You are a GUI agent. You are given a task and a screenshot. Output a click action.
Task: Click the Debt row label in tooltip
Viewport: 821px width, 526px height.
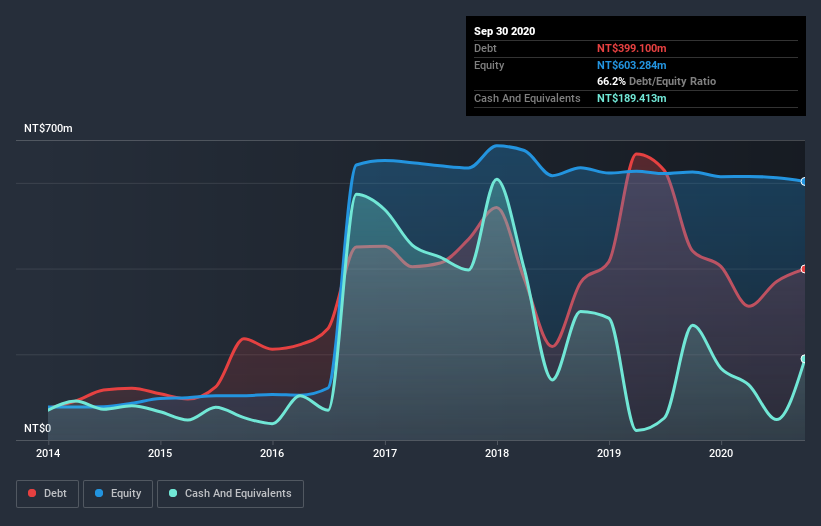pyautogui.click(x=485, y=48)
